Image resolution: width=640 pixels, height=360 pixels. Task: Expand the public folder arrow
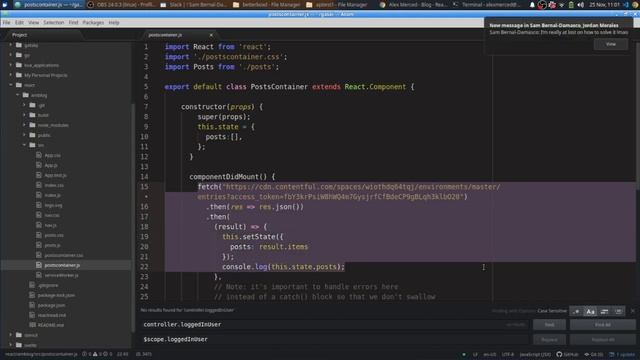click(x=24, y=135)
